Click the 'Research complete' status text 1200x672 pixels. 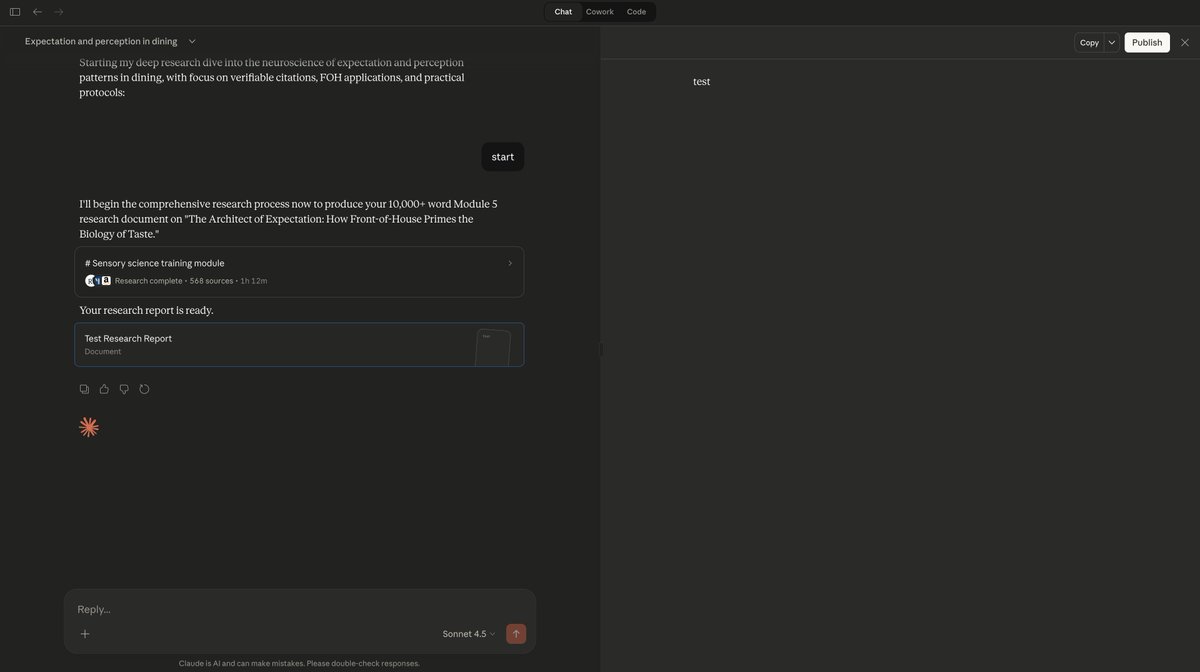click(149, 281)
